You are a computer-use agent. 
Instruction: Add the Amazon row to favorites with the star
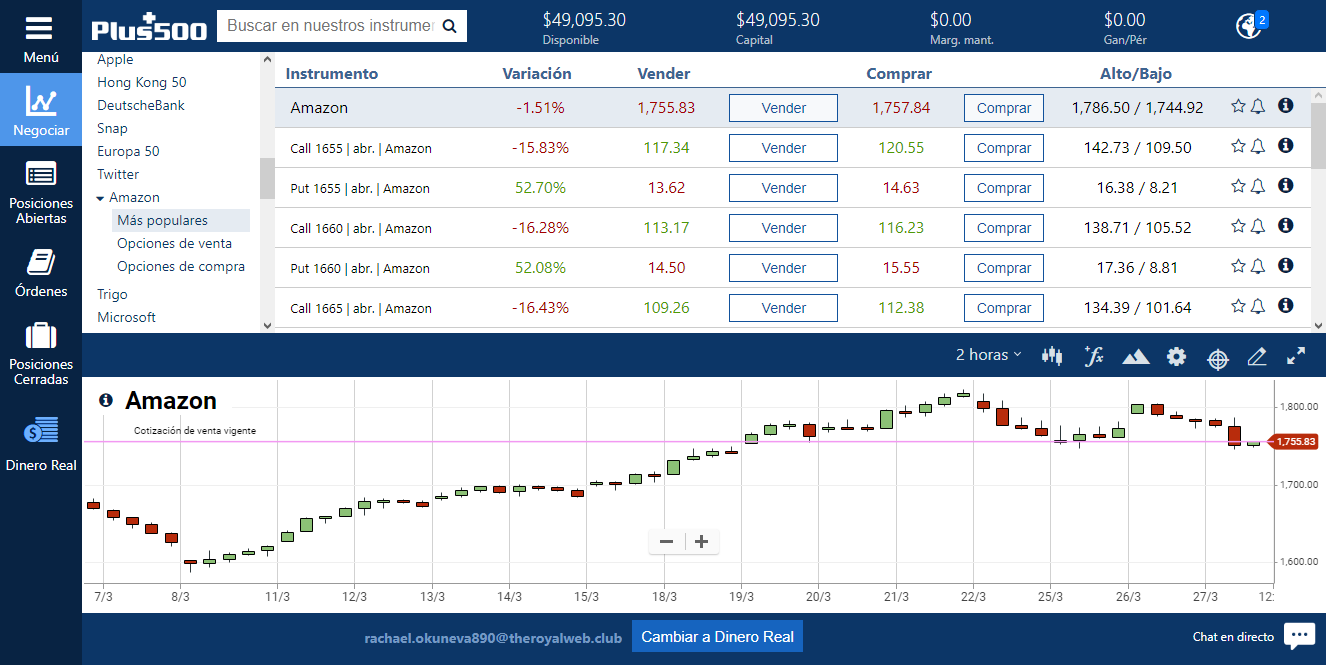1238,106
